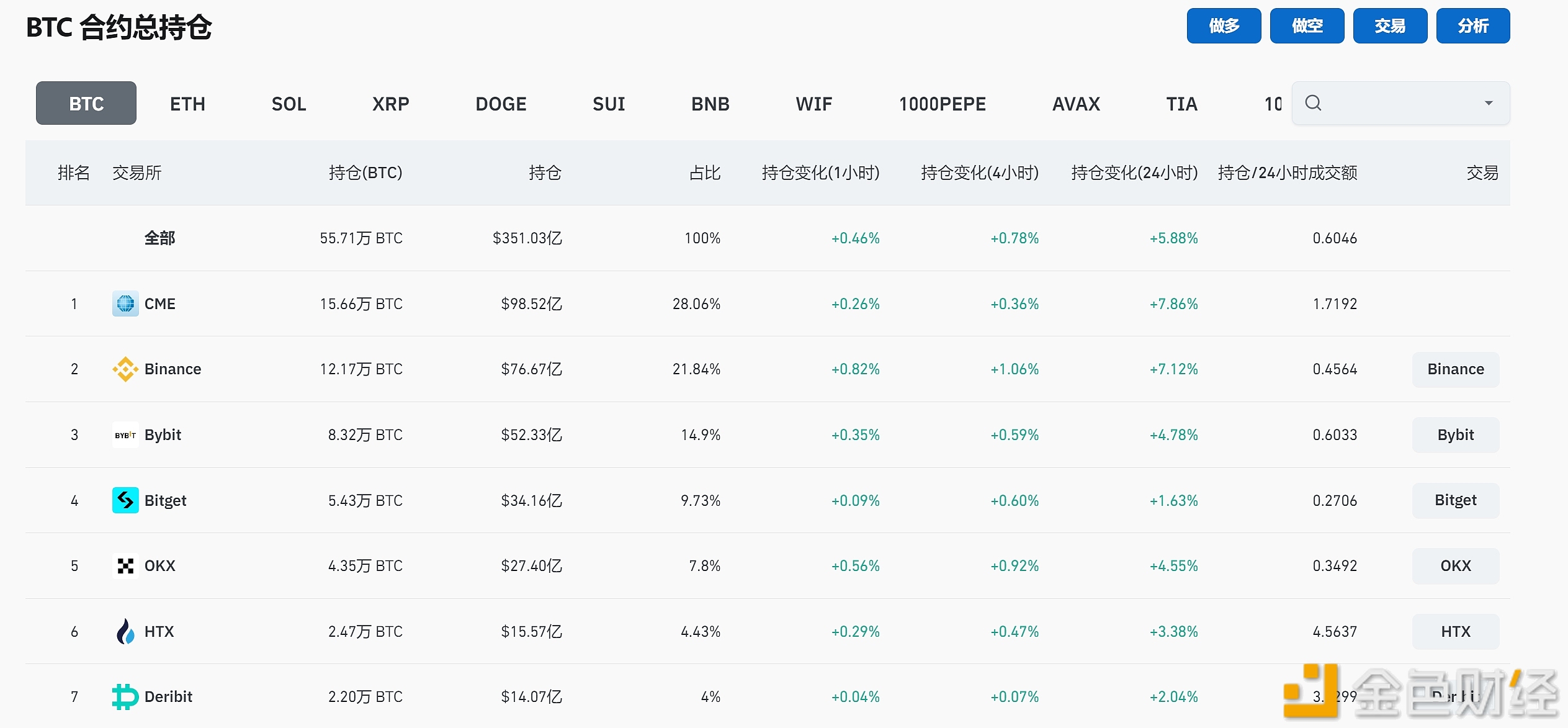Viewport: 1568px width, 728px height.
Task: Click the HTX exchange name in row 6
Action: [159, 631]
